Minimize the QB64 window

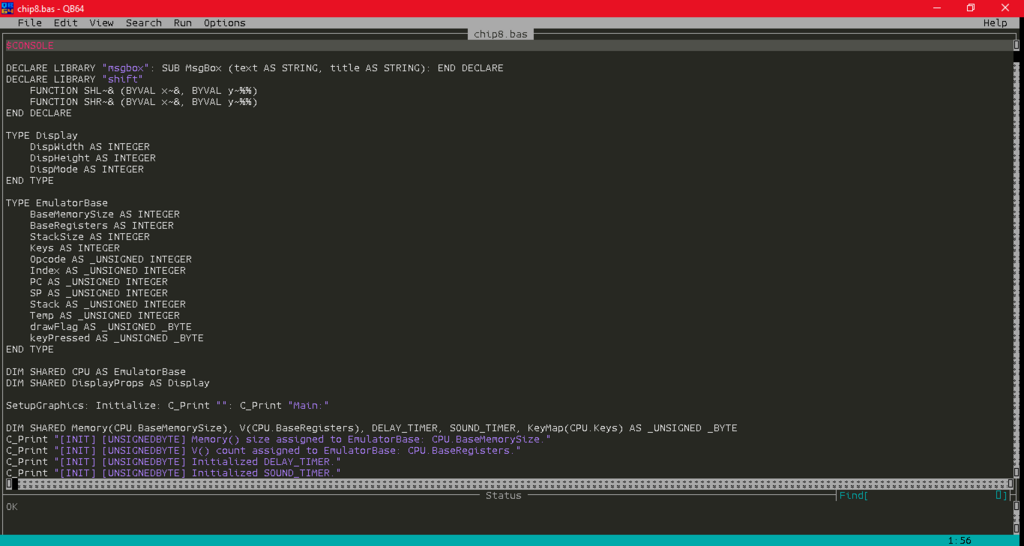[937, 8]
